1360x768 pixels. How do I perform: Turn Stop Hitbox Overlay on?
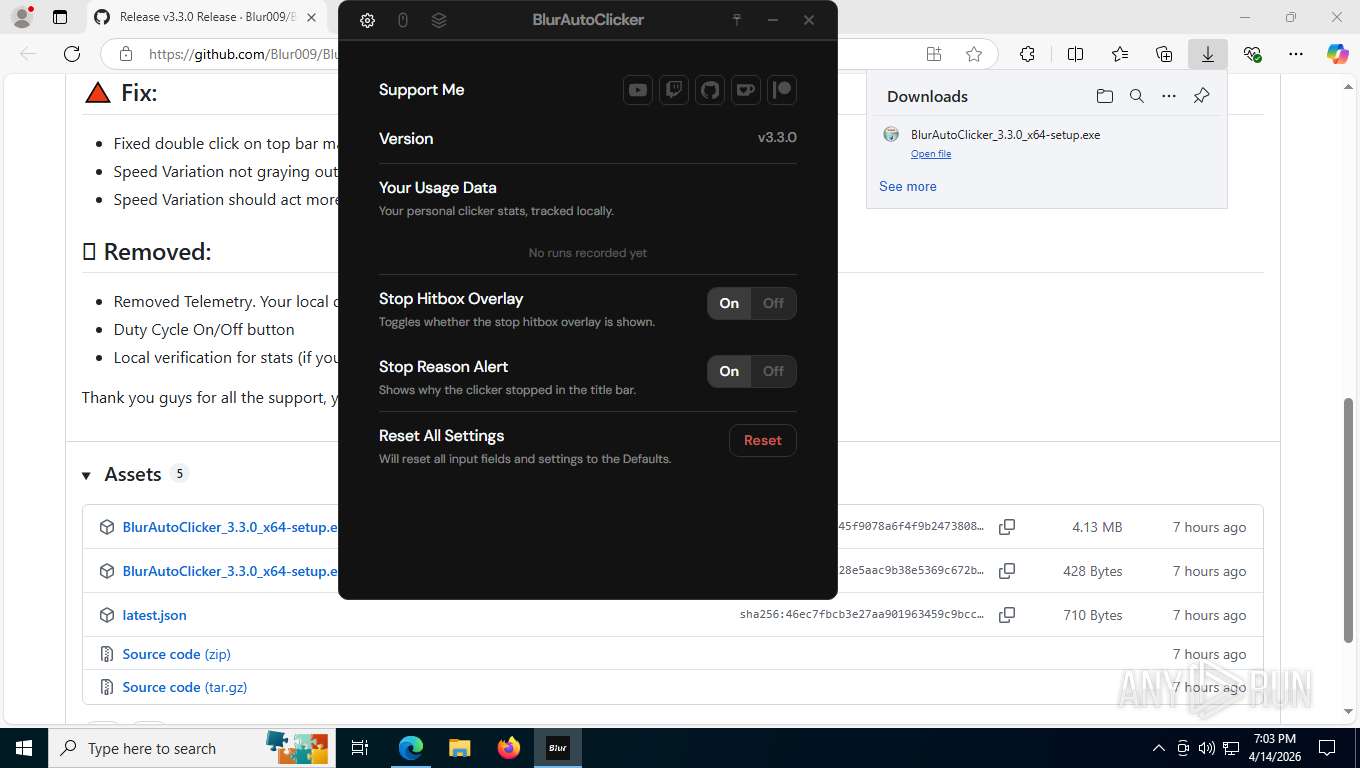click(x=729, y=303)
